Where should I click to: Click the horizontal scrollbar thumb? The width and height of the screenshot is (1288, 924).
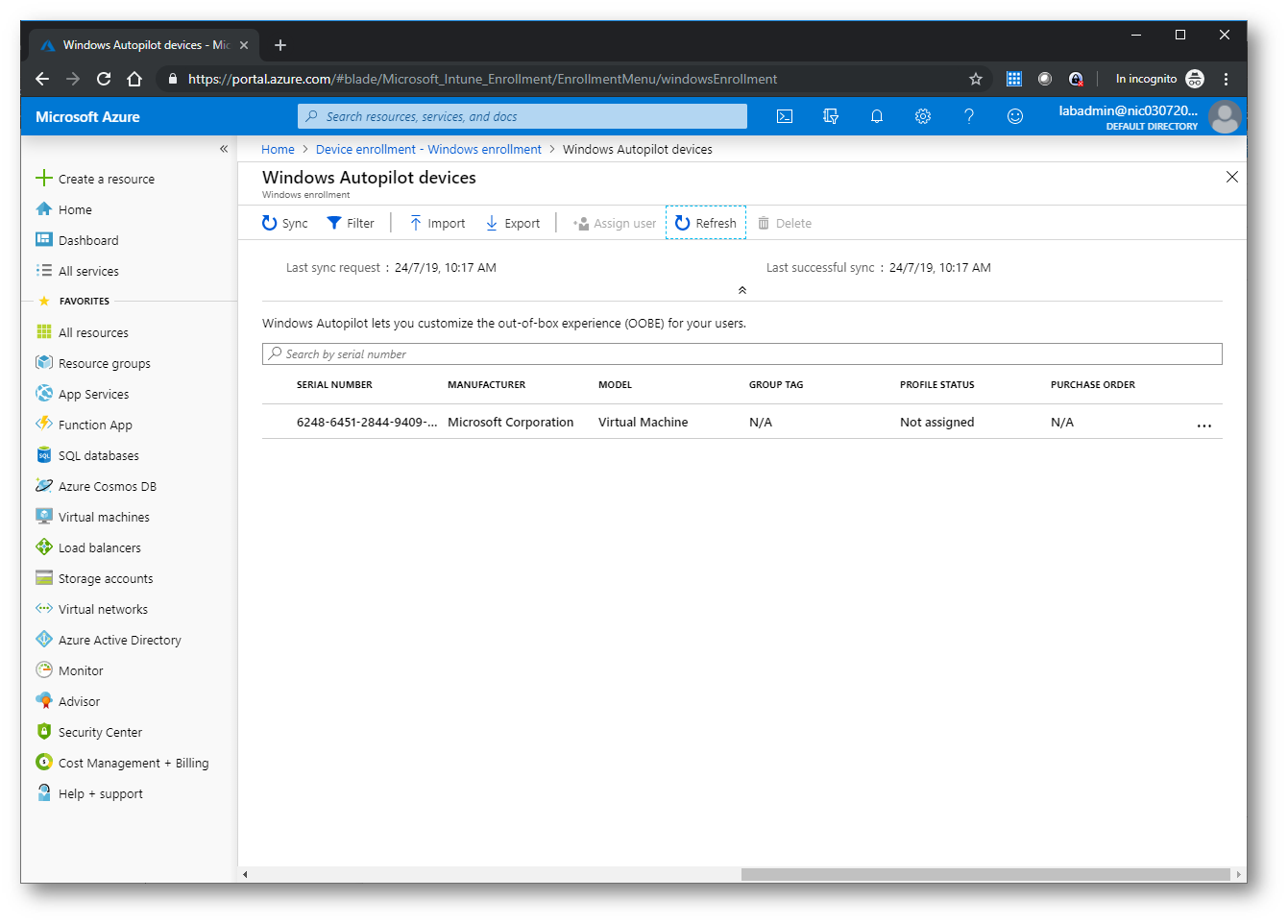(985, 874)
